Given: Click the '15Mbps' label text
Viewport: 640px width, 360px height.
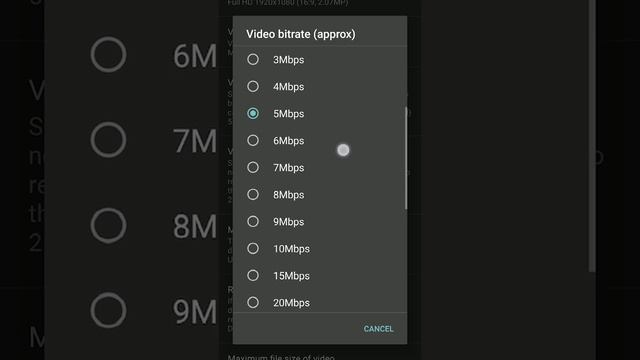Looking at the screenshot, I should 291,276.
